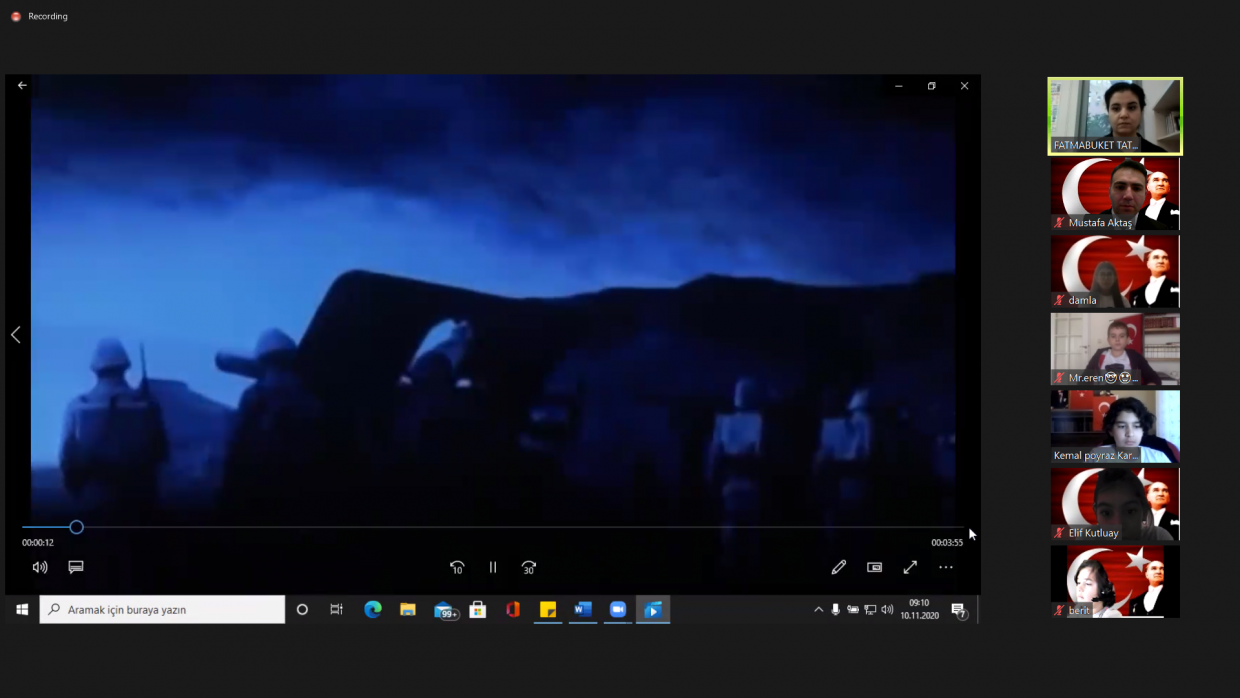The width and height of the screenshot is (1240, 698).
Task: Click the Windows Start button
Action: (x=22, y=609)
